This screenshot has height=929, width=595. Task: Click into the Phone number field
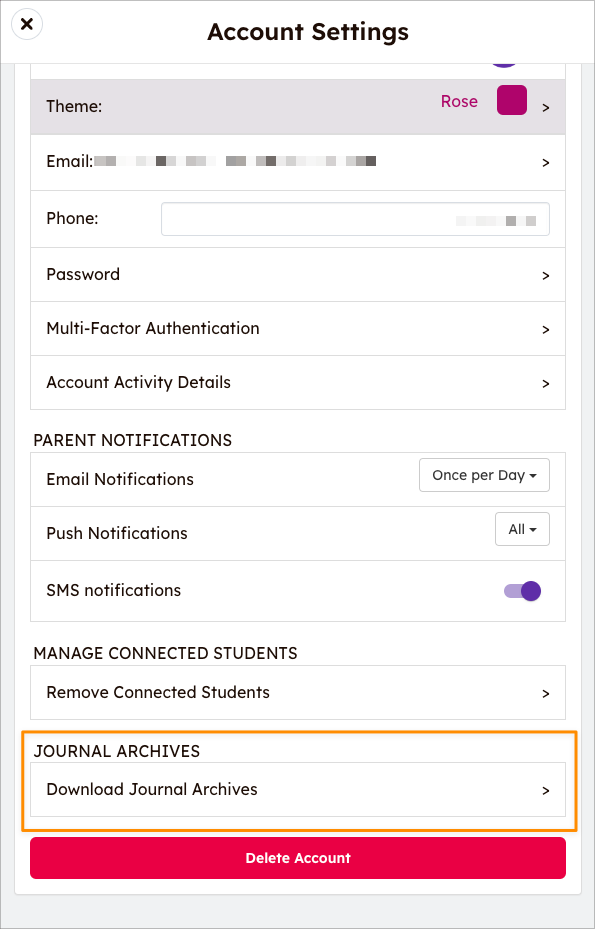[x=356, y=219]
